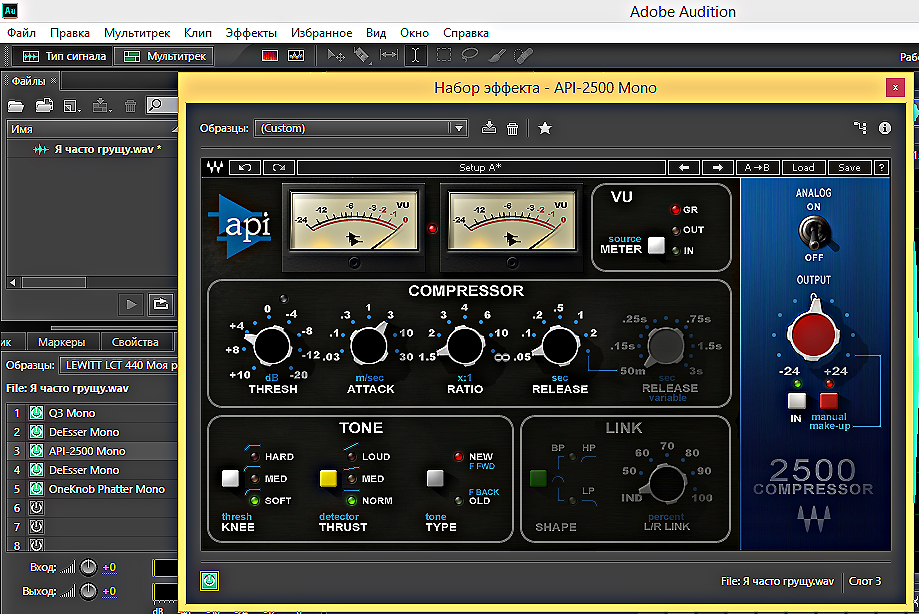The image size is (919, 614).
Task: Mark the preset as favorite star
Action: [x=545, y=128]
